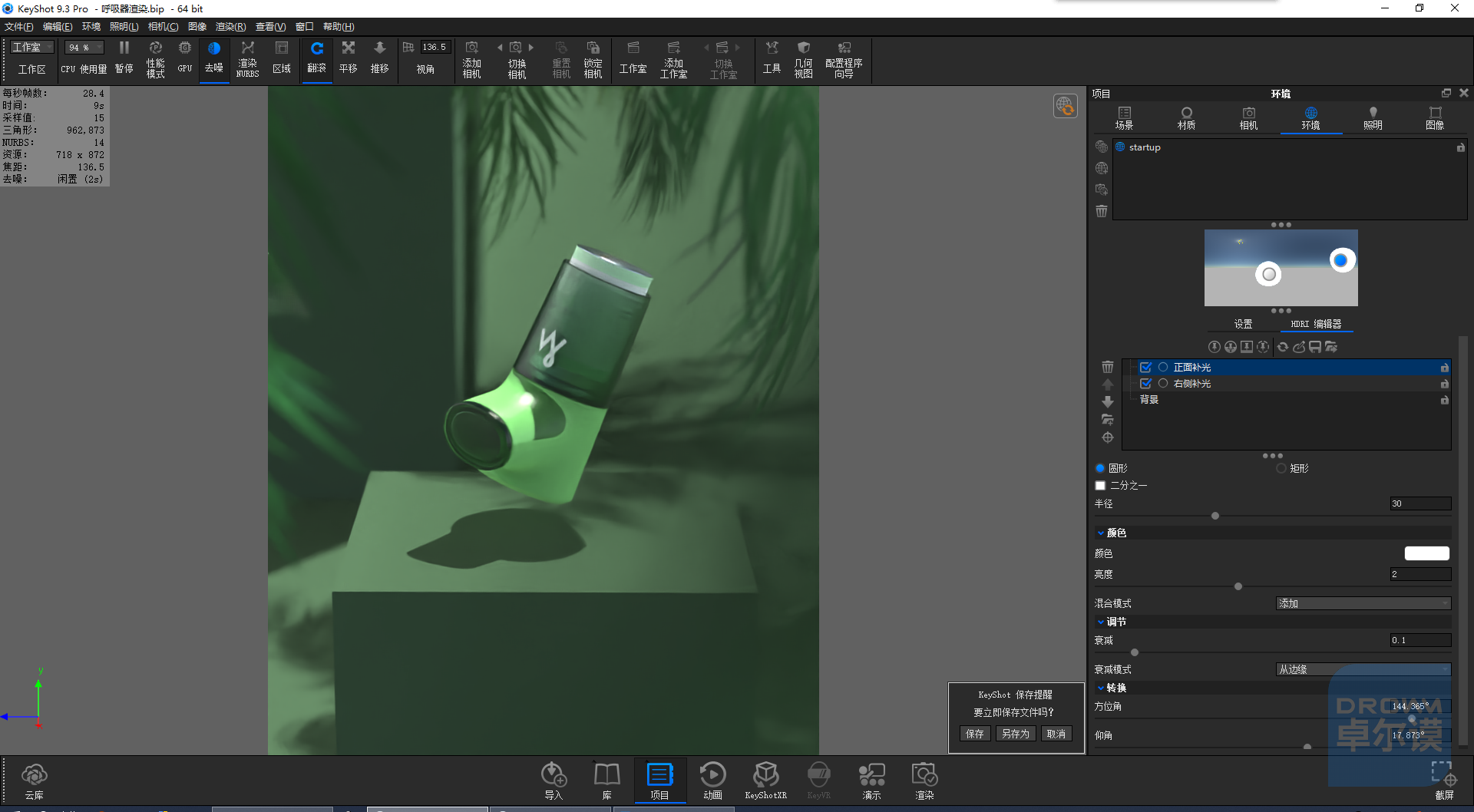1474x812 pixels.
Task: Toggle the lock on 背景 row
Action: 1444,400
